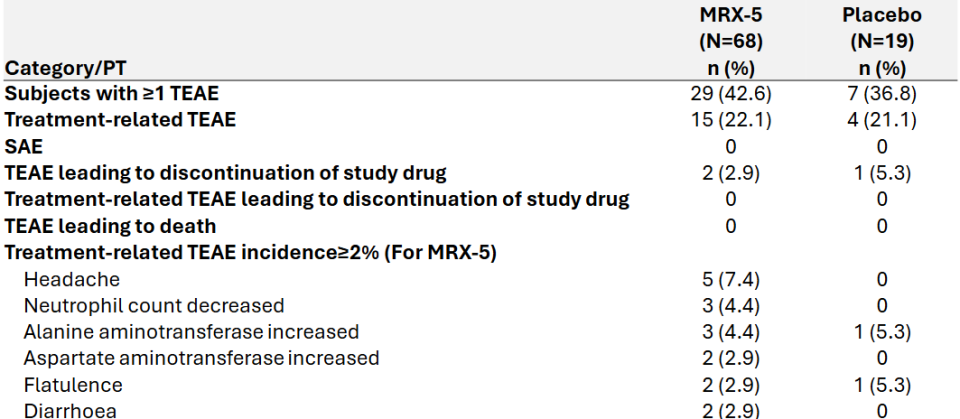
Task: Click the "Subjects with ≥1 TEAE" row label
Action: [112, 94]
